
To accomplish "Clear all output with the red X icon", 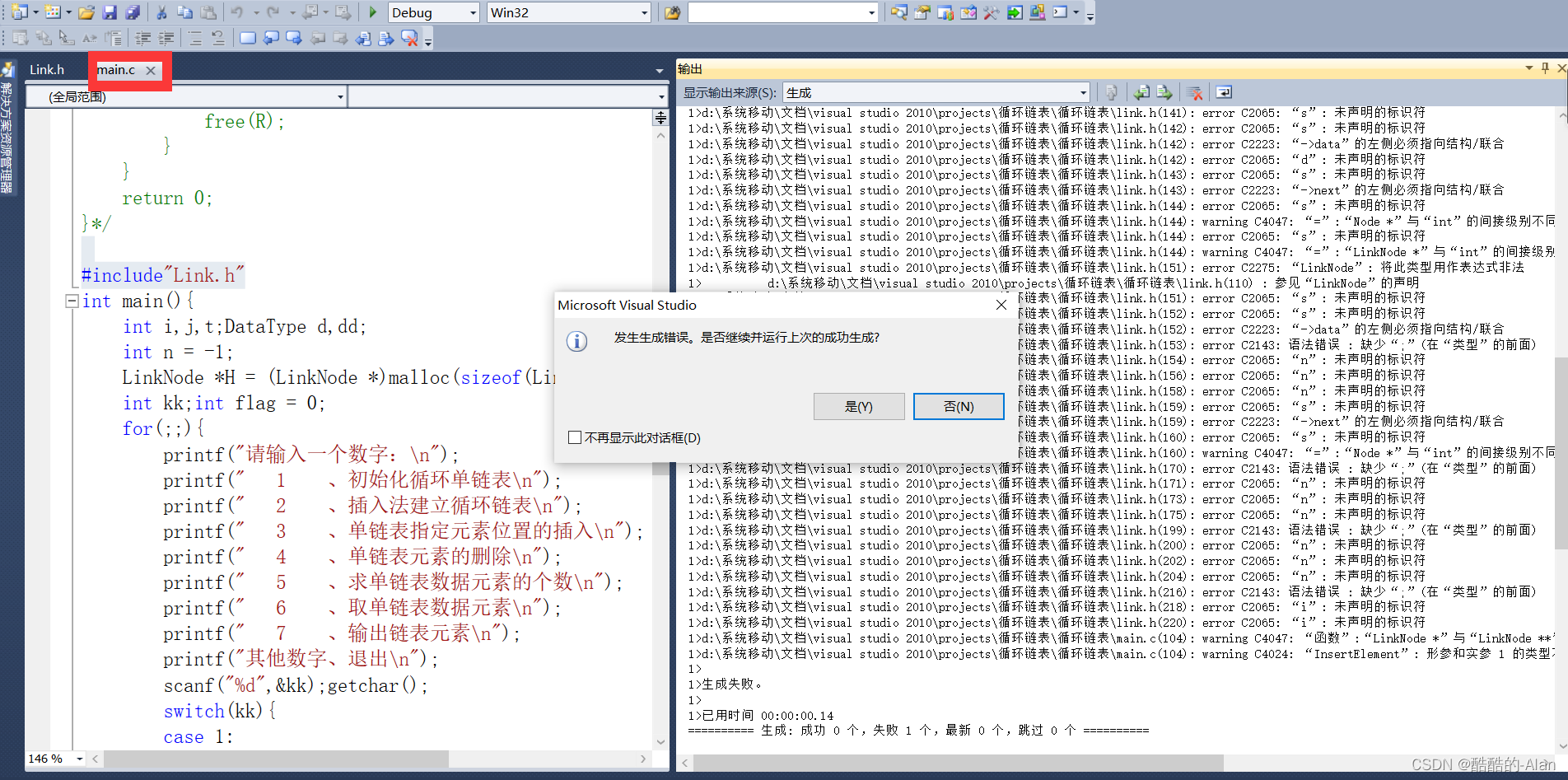I will click(x=1194, y=92).
